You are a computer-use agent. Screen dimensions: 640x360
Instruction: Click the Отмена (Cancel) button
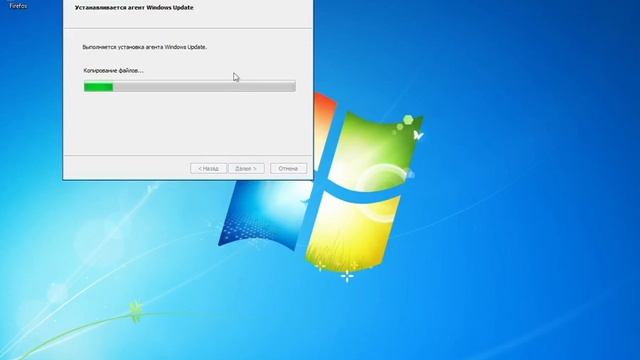pyautogui.click(x=288, y=169)
